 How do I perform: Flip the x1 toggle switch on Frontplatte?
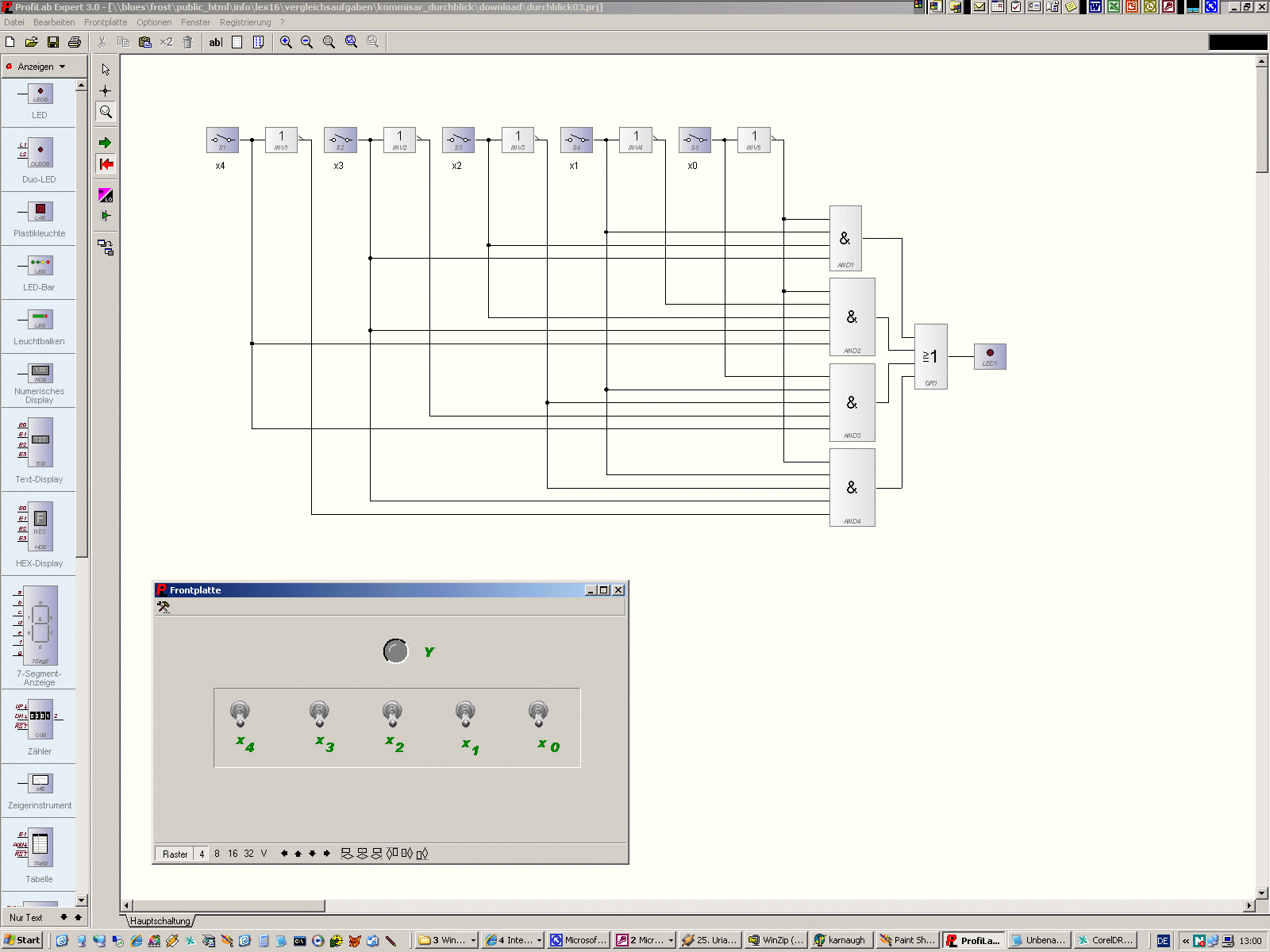465,713
